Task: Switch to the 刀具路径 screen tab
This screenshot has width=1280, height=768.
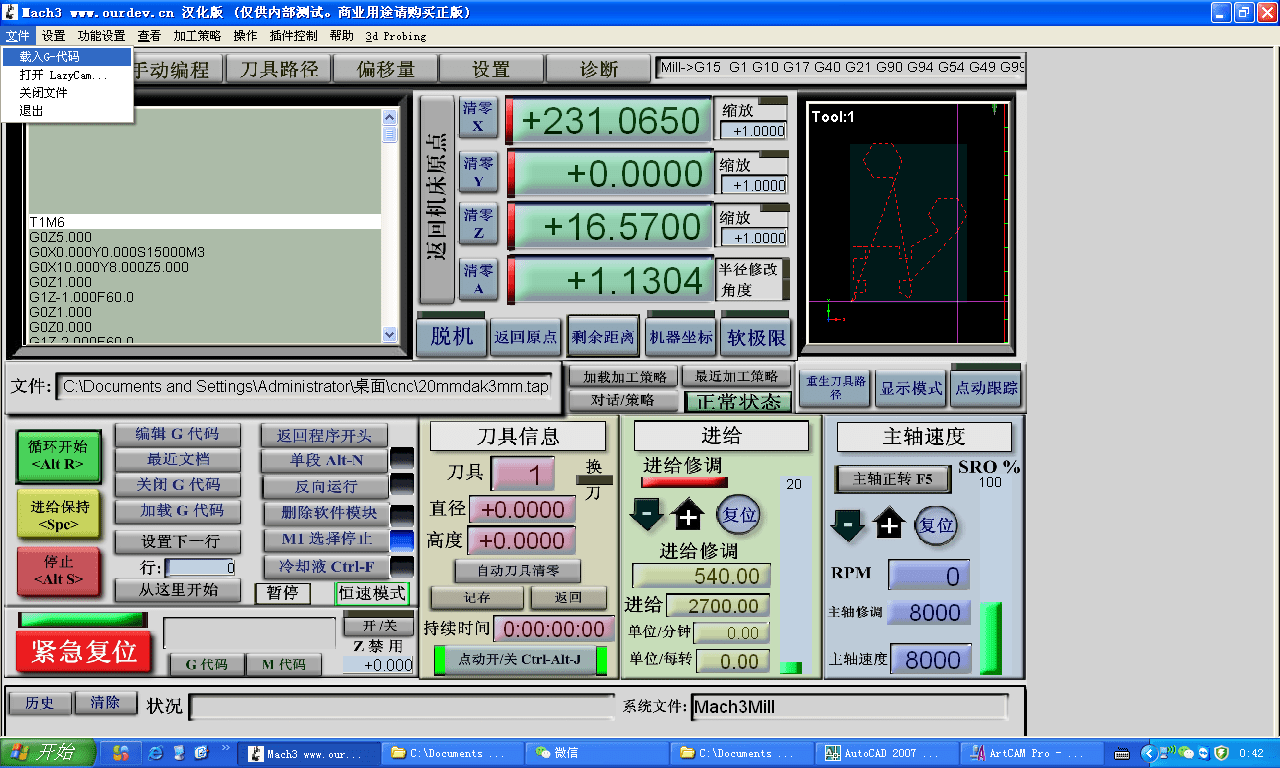Action: pyautogui.click(x=278, y=69)
